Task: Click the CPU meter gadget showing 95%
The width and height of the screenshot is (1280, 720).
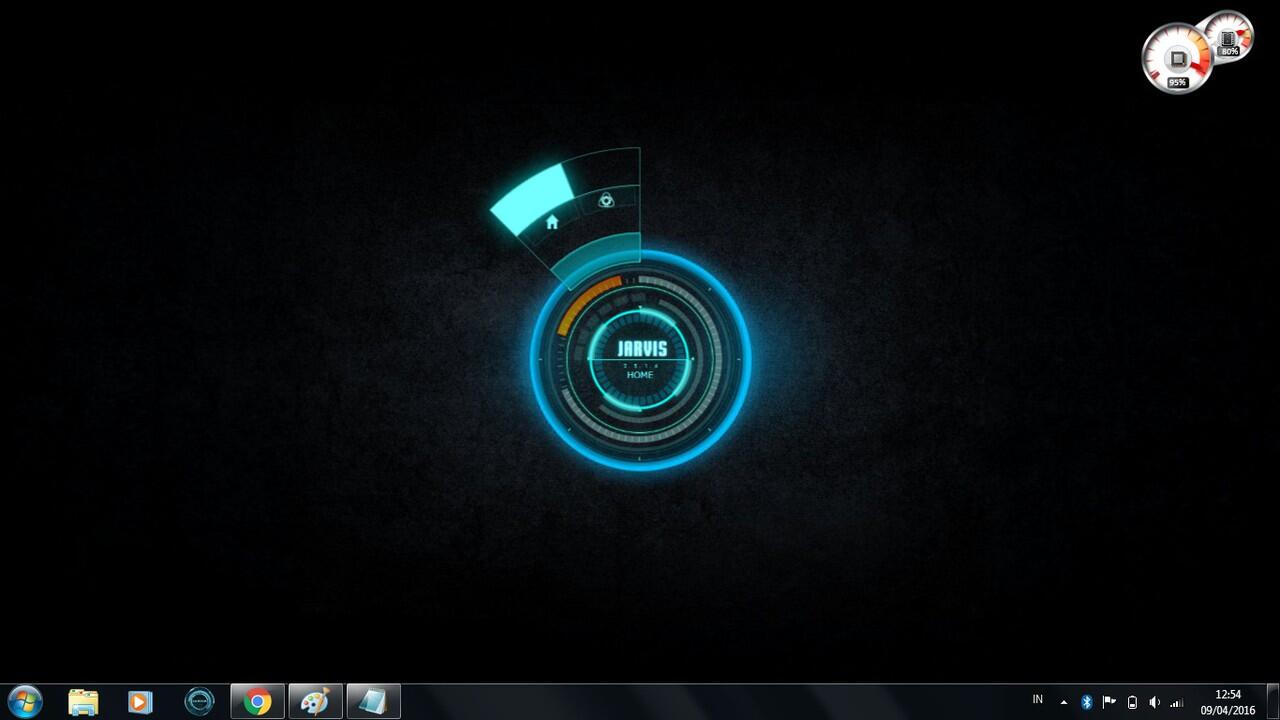Action: (1177, 59)
